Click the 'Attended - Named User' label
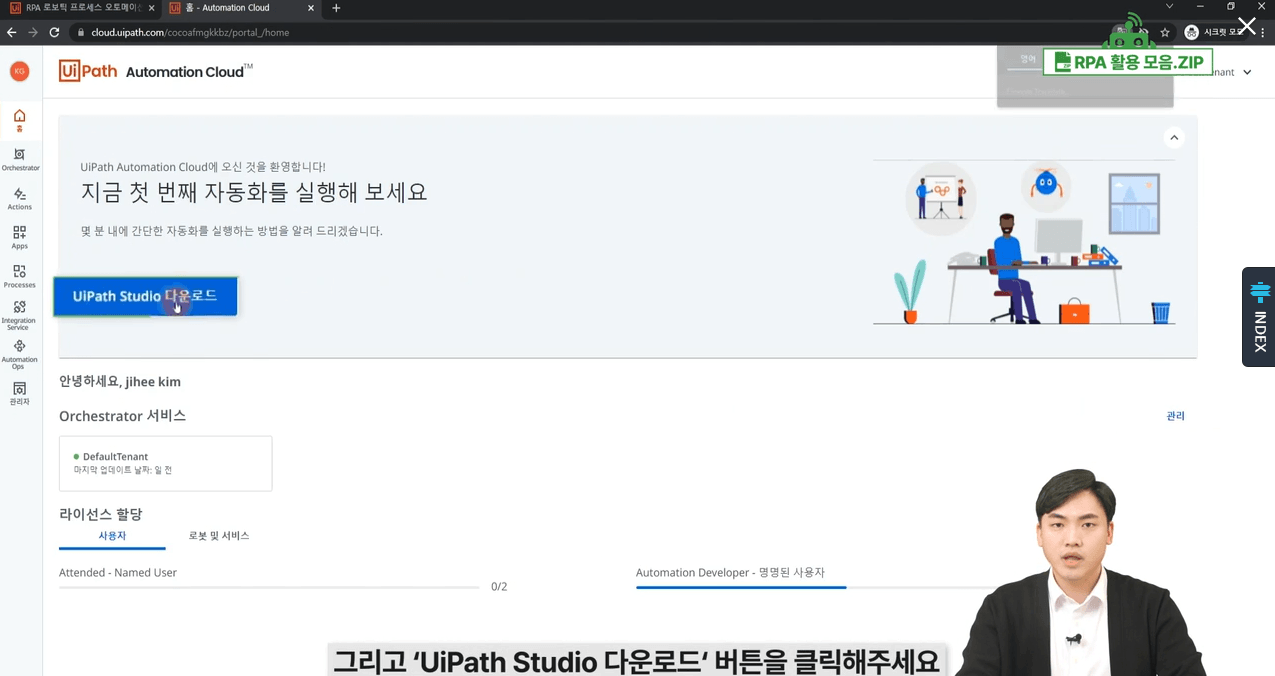1275x676 pixels. 118,573
